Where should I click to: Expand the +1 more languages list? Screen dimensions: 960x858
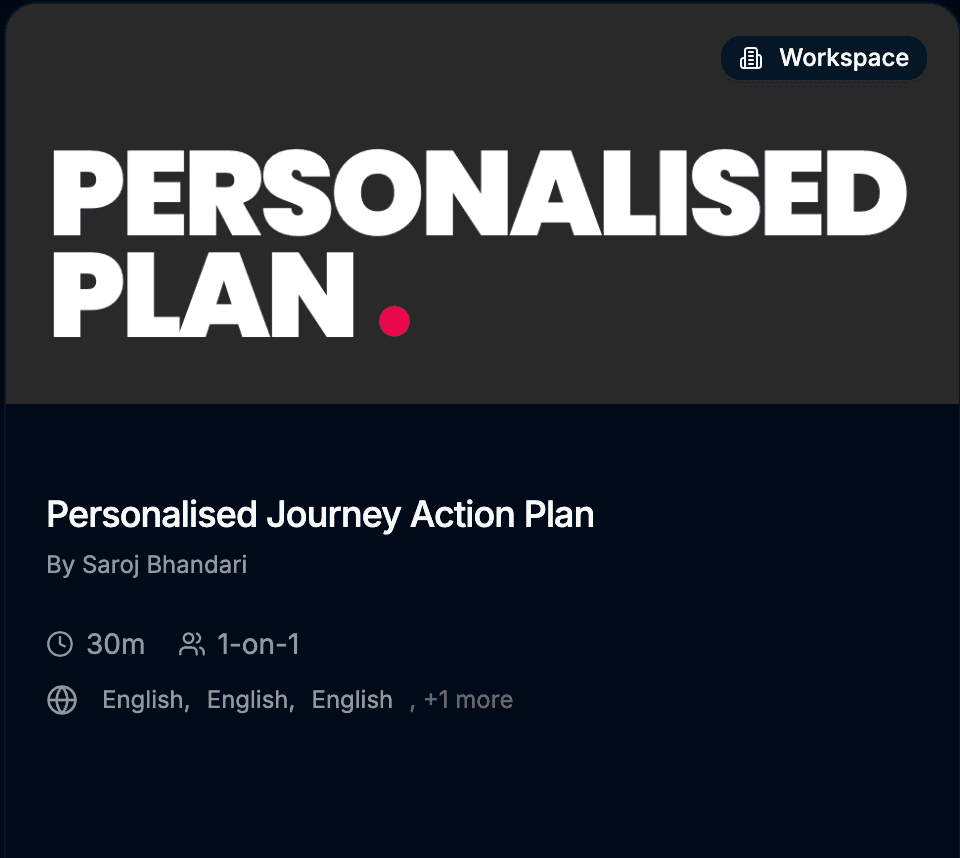point(468,700)
